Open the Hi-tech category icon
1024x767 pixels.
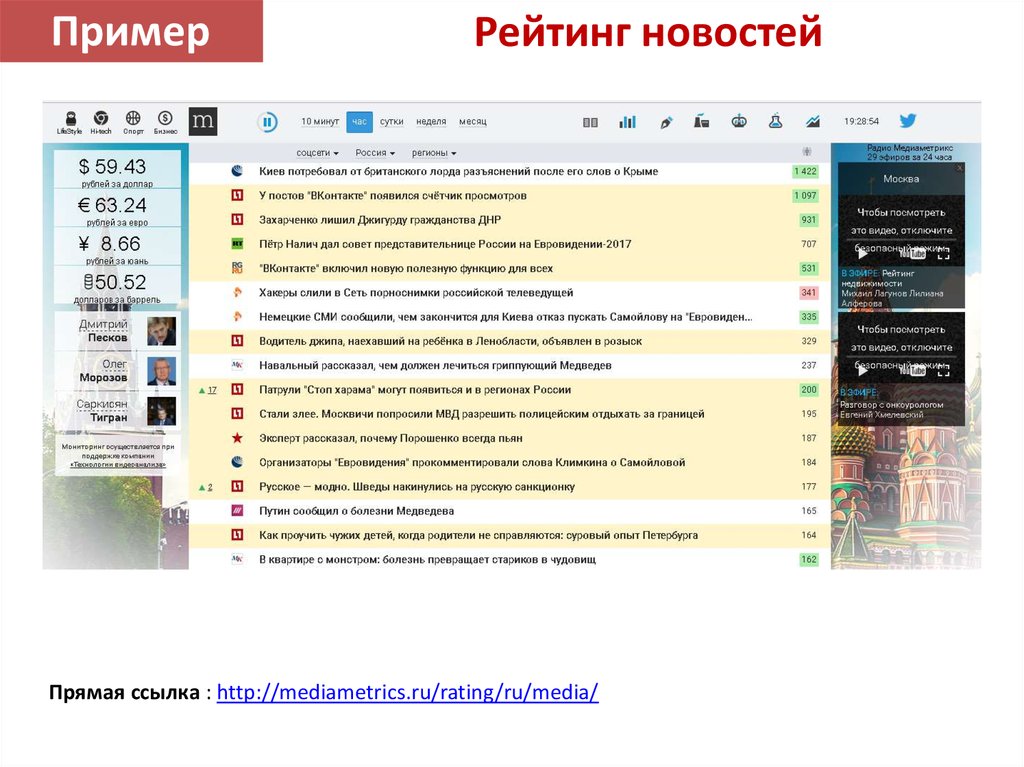click(101, 120)
